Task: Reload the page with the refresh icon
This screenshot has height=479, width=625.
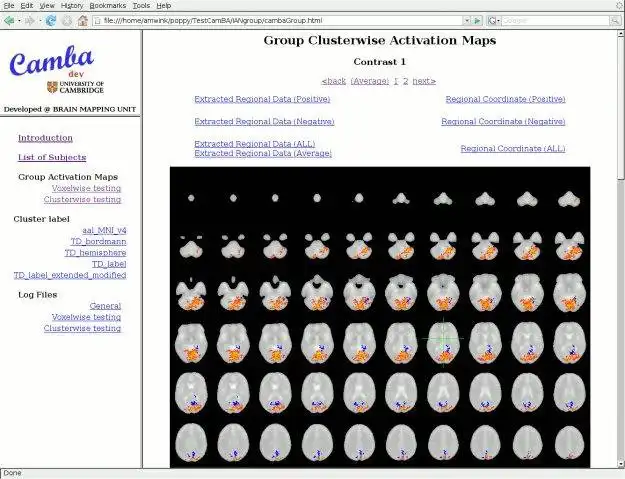Action: [x=51, y=20]
